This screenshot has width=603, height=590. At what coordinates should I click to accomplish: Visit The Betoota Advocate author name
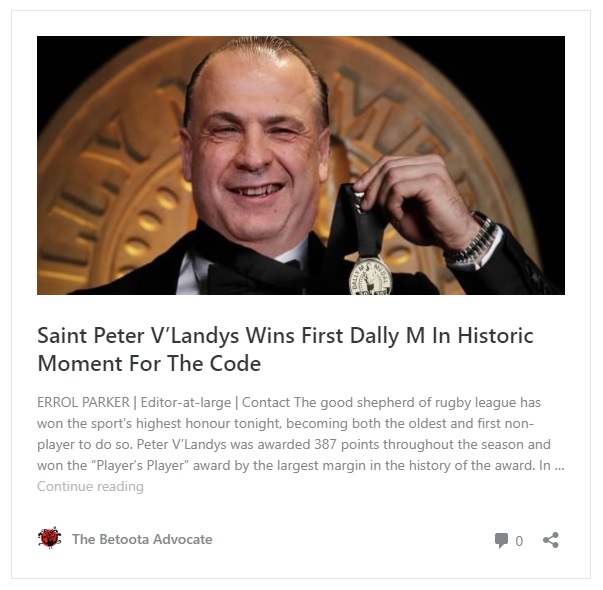tap(142, 539)
